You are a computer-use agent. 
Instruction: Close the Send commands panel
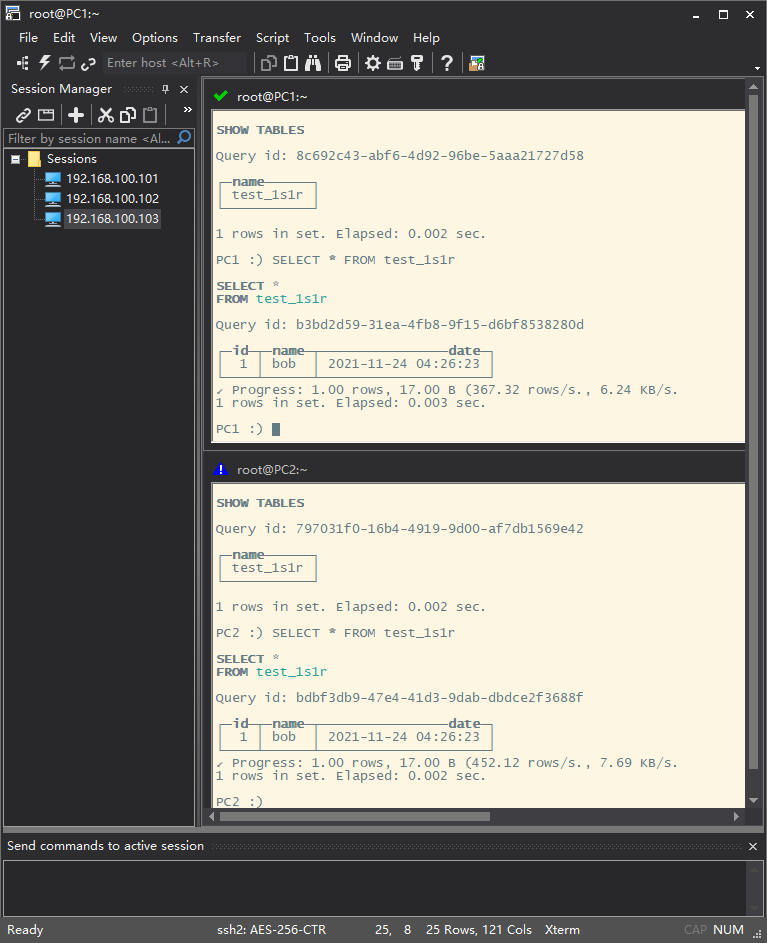[x=753, y=846]
